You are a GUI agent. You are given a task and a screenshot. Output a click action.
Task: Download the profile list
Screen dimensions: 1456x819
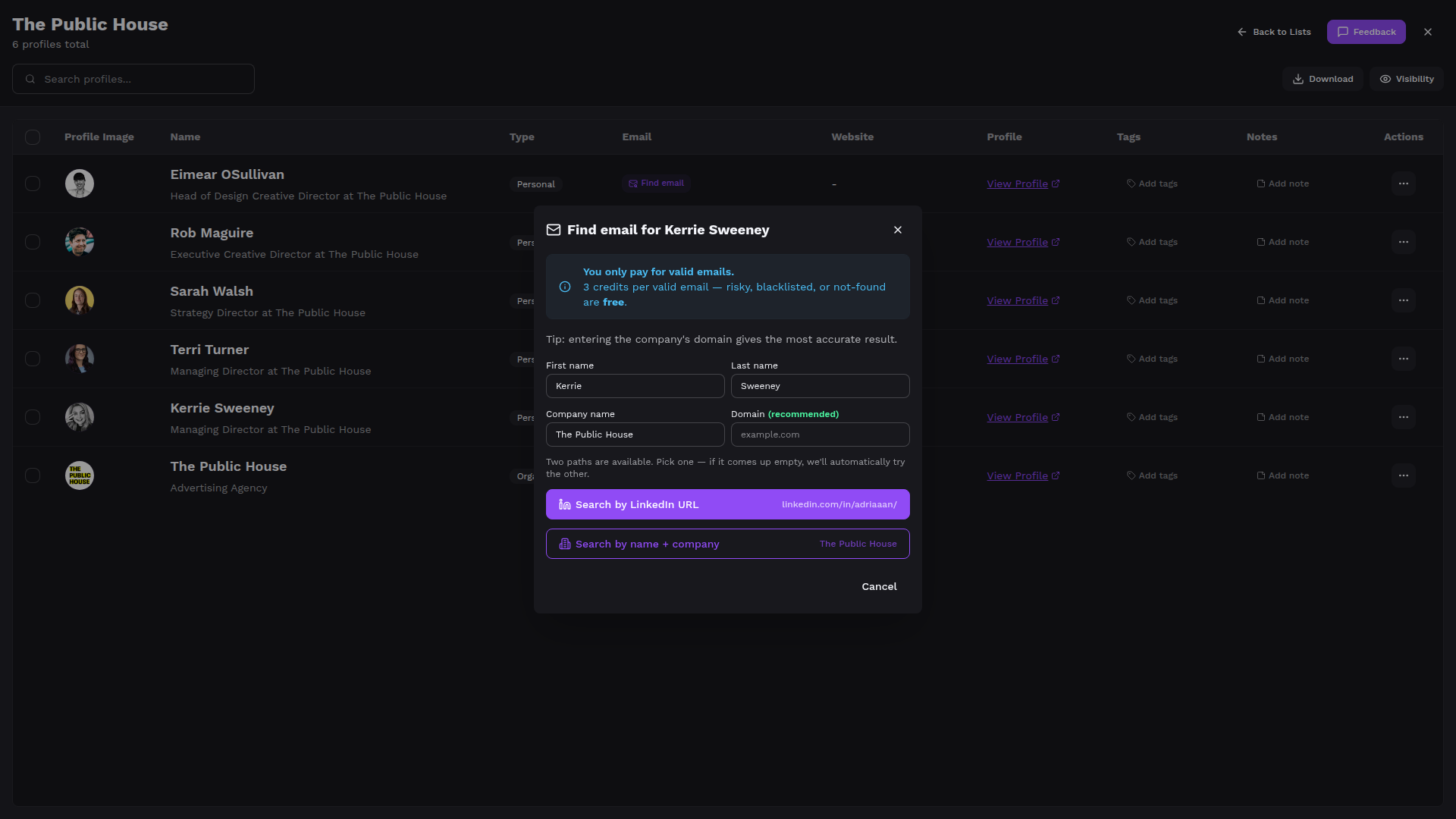coord(1323,79)
